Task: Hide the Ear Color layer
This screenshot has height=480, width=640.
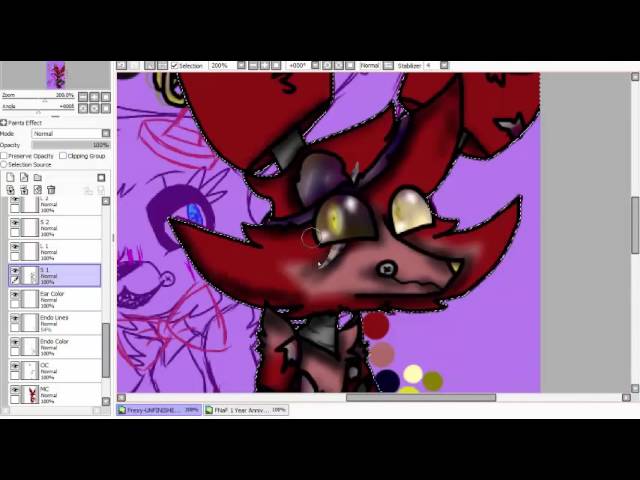Action: pos(15,294)
